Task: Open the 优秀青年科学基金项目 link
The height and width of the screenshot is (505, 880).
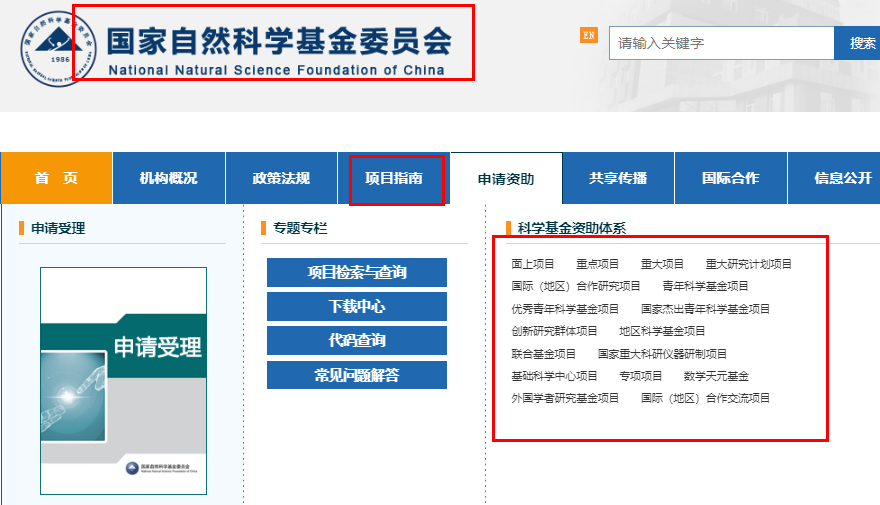Action: point(565,309)
